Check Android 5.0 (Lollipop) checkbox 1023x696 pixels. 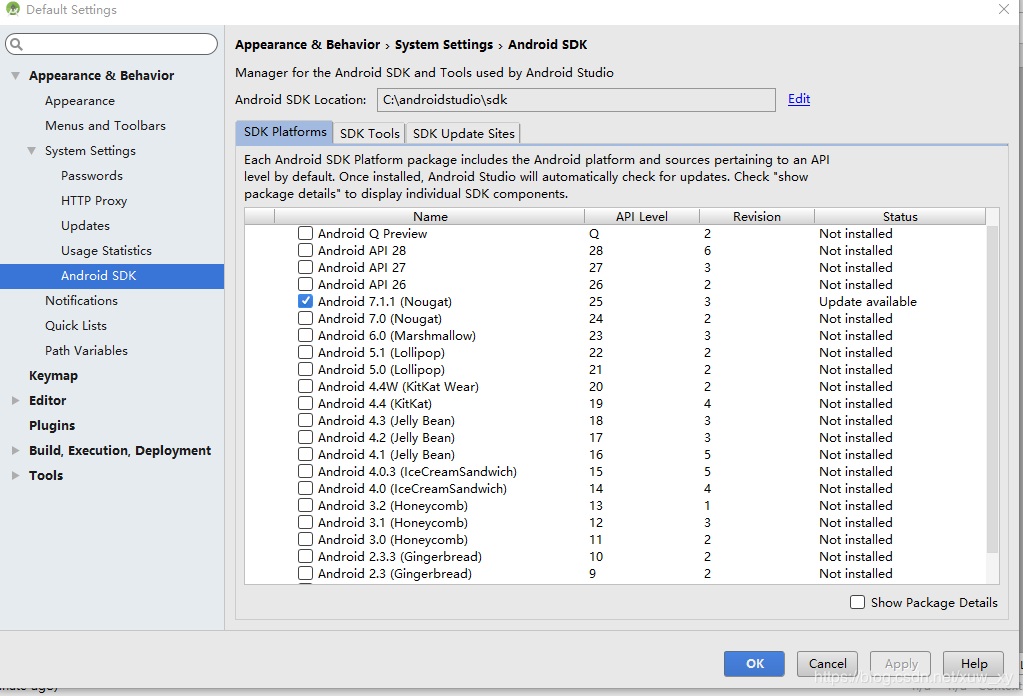(x=305, y=369)
